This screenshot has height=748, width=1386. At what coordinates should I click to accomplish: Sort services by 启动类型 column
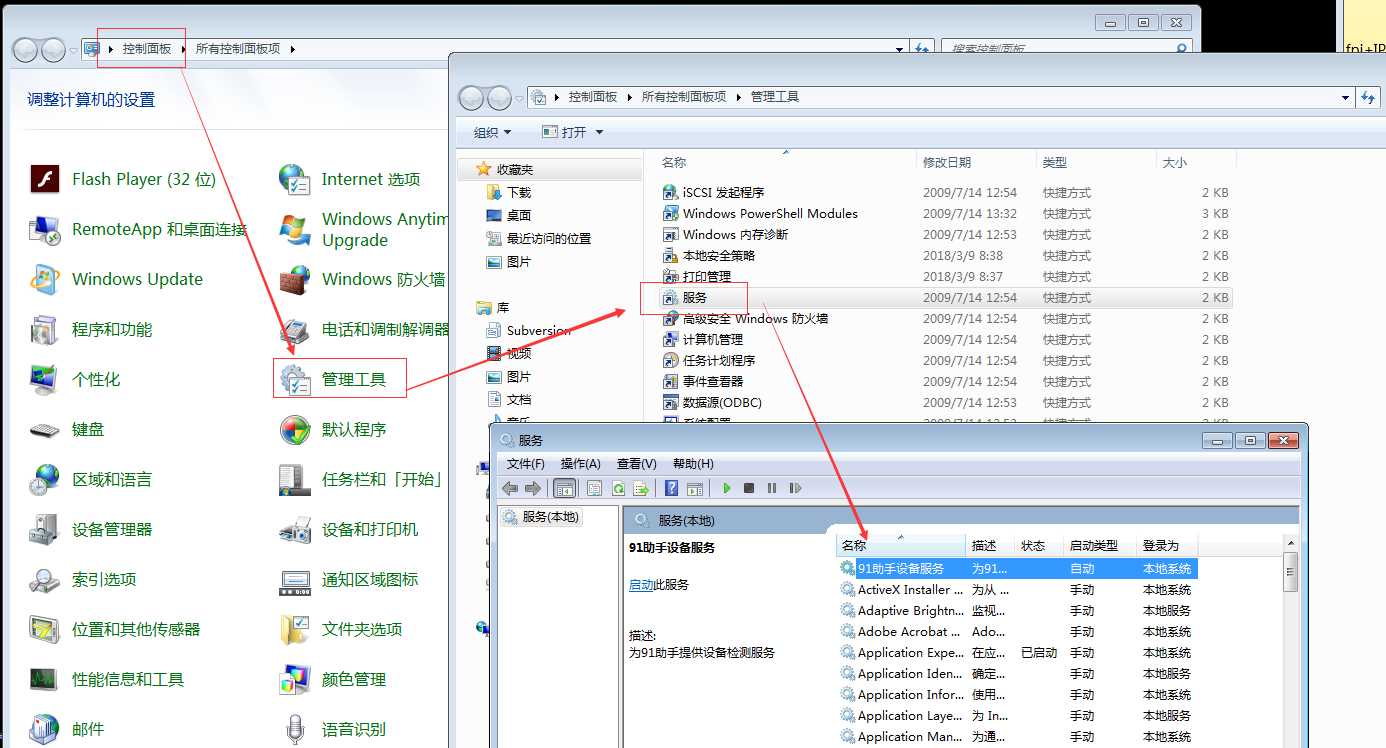tap(1101, 545)
